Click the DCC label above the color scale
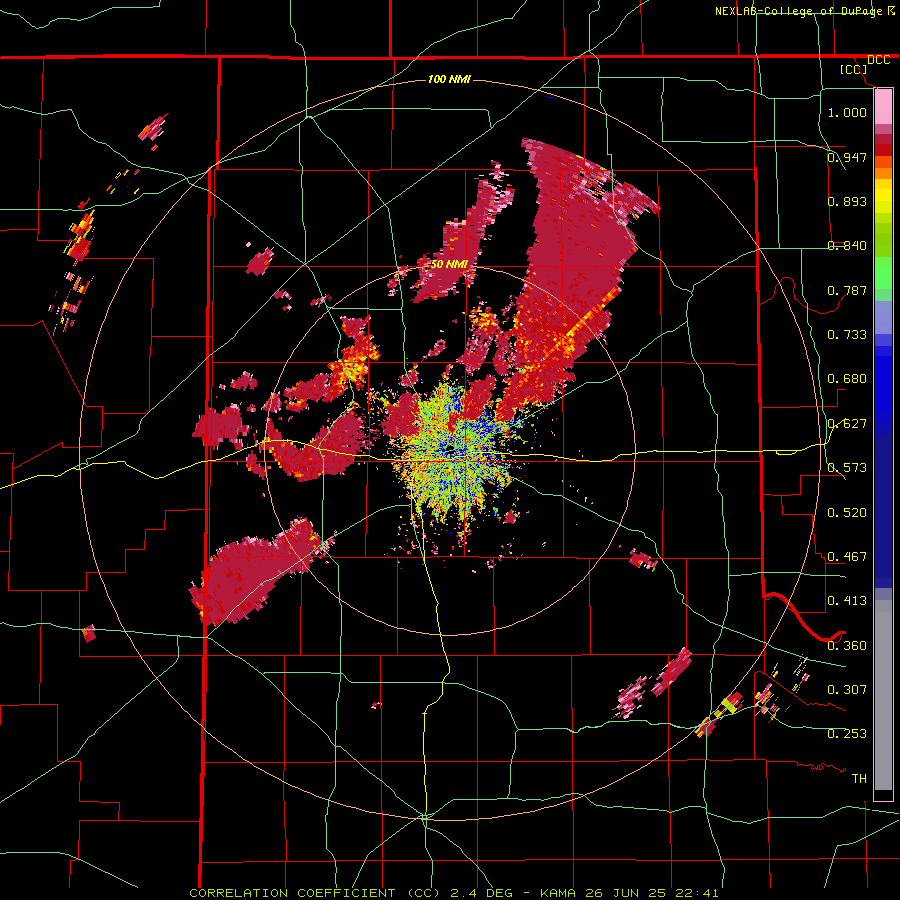The image size is (900, 900). tap(878, 60)
